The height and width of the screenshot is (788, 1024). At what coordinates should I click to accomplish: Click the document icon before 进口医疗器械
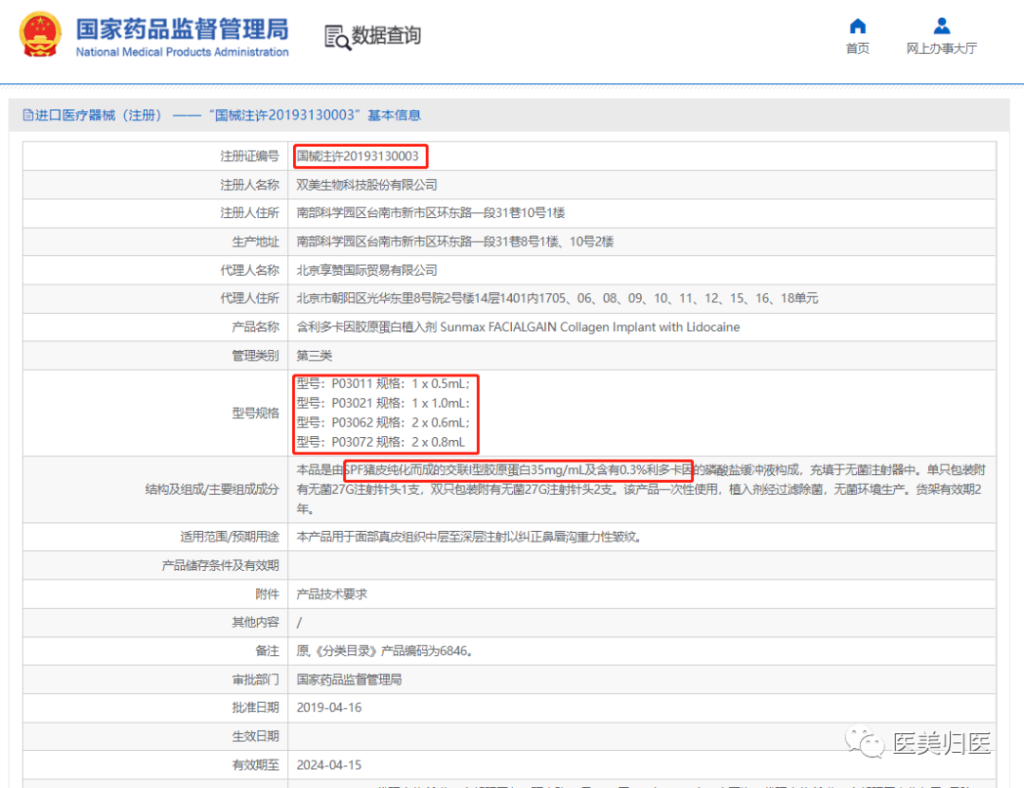coord(27,116)
